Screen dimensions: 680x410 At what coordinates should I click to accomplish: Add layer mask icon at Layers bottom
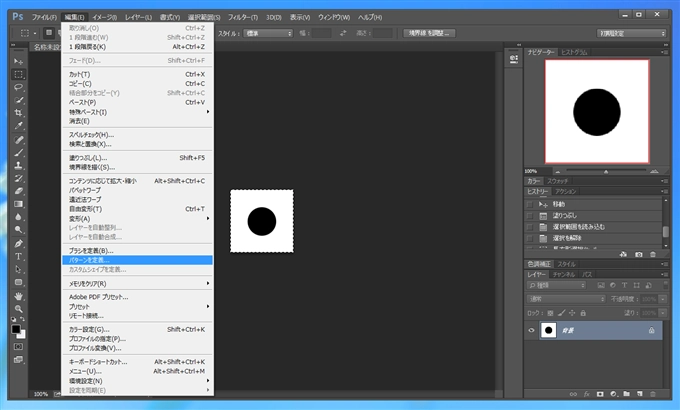[x=600, y=394]
